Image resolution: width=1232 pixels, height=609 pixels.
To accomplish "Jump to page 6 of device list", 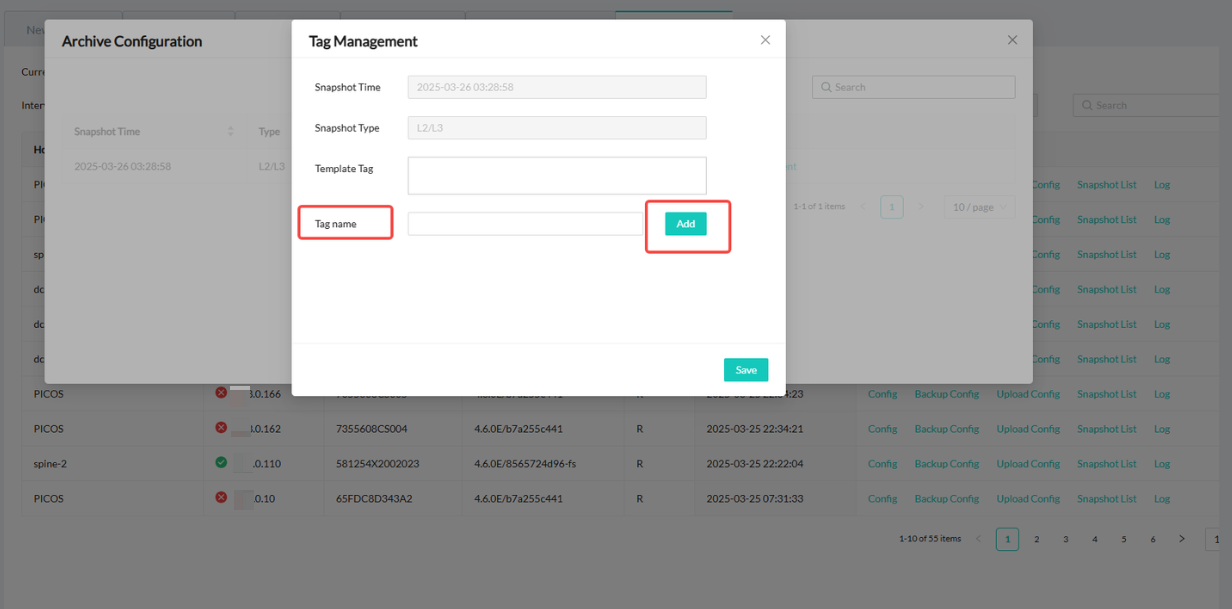I will click(1153, 539).
